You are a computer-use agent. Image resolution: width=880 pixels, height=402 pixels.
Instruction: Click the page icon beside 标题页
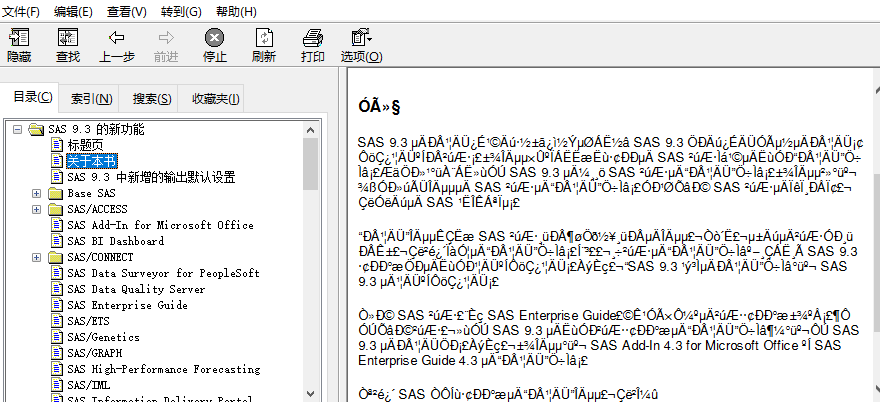point(57,145)
